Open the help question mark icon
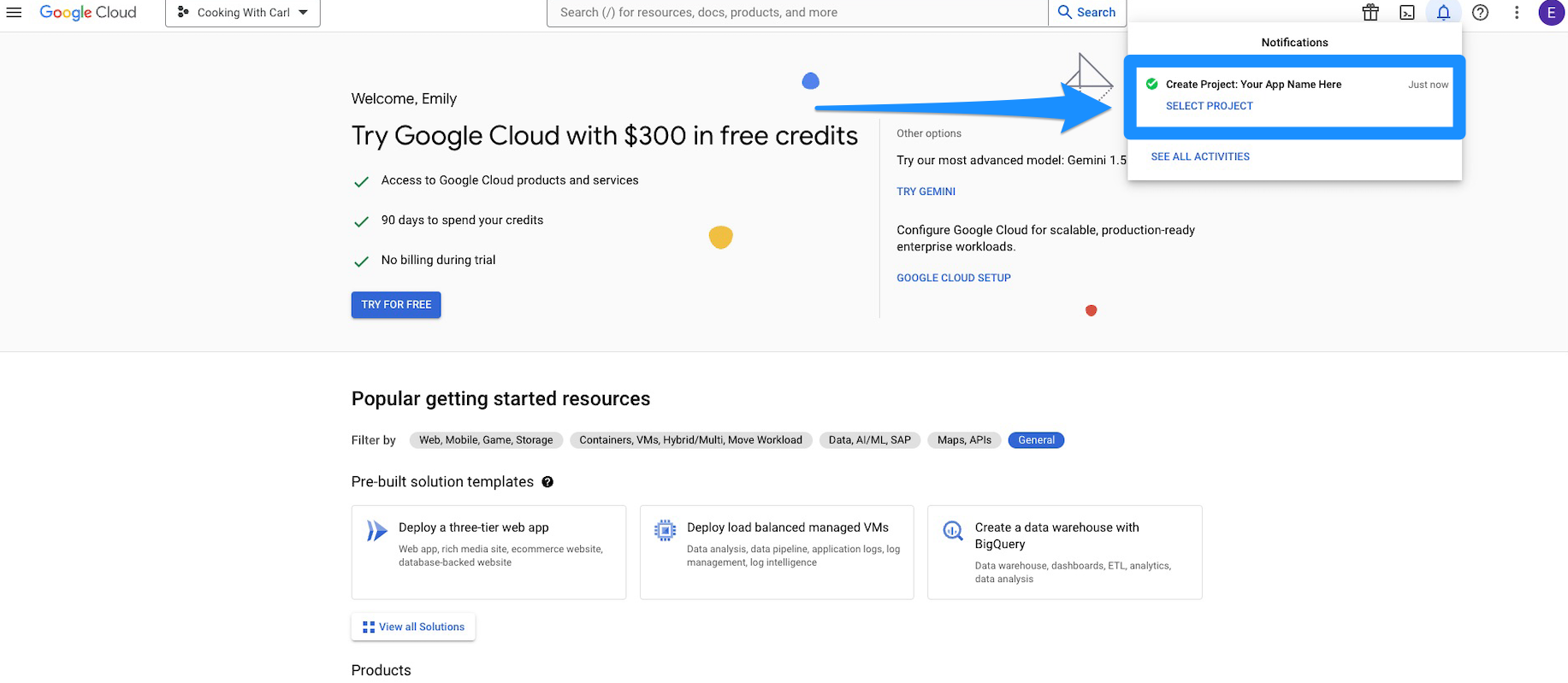Viewport: 1568px width, 683px height. pyautogui.click(x=1481, y=13)
